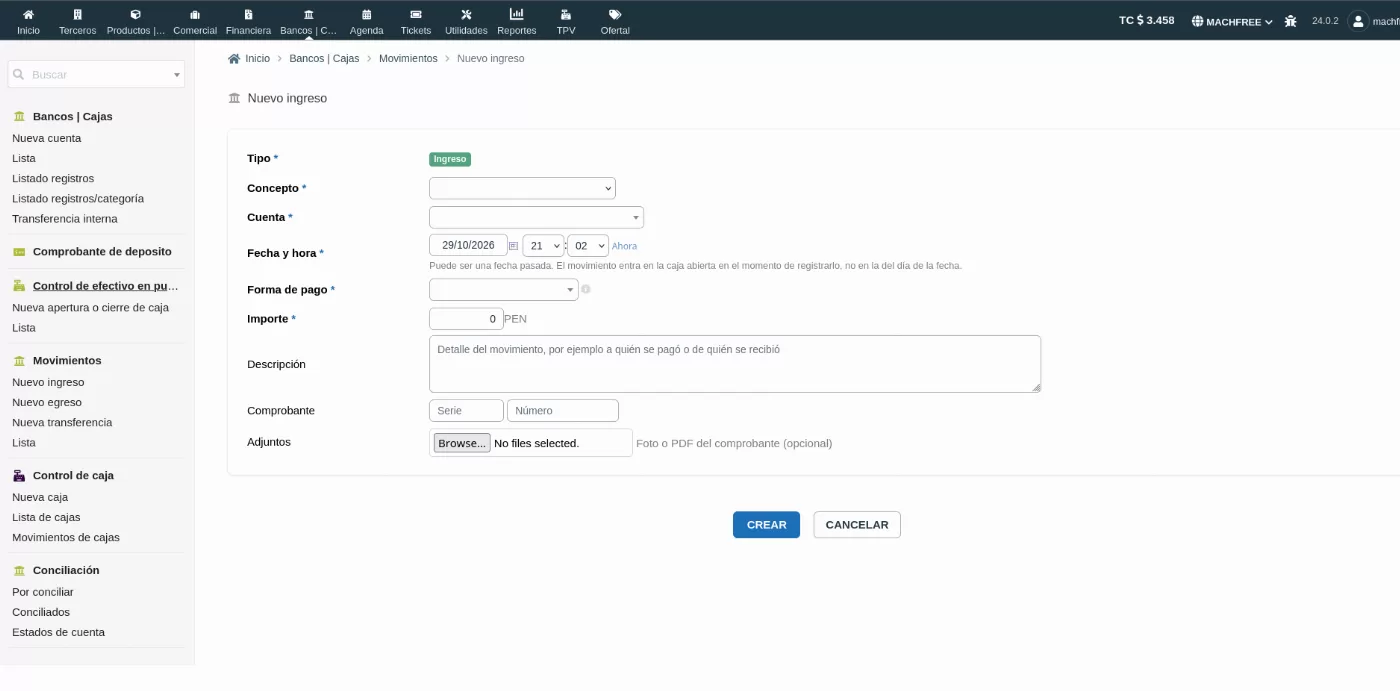Open the minutes selector showing 02

point(588,245)
